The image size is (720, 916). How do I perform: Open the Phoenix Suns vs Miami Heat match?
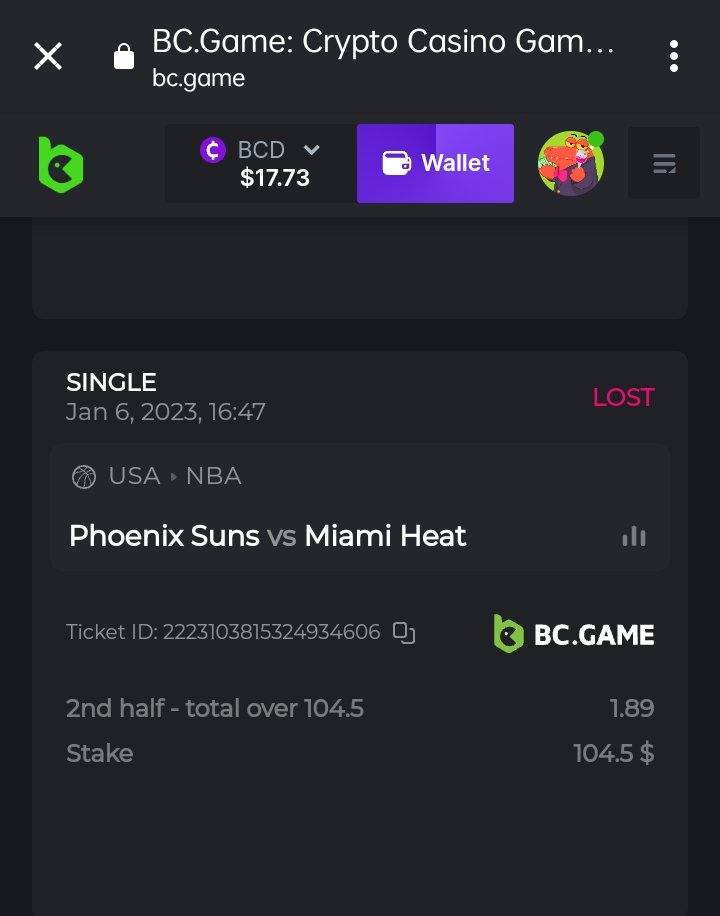click(x=267, y=536)
